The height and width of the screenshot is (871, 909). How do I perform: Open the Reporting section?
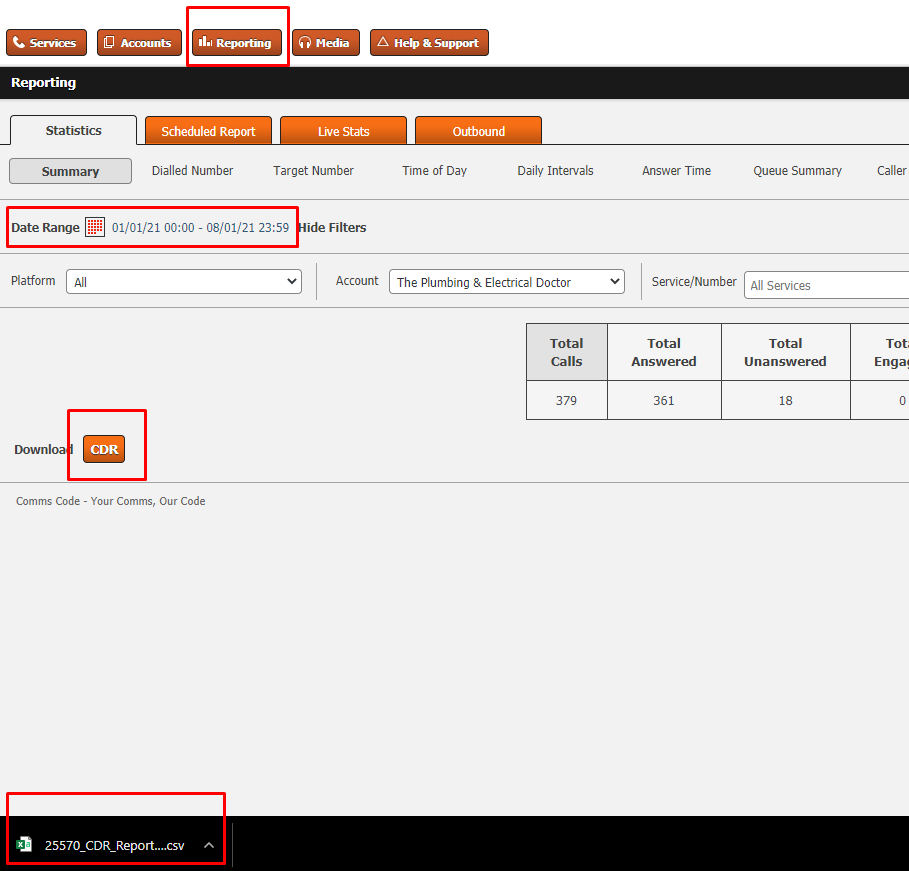coord(237,43)
